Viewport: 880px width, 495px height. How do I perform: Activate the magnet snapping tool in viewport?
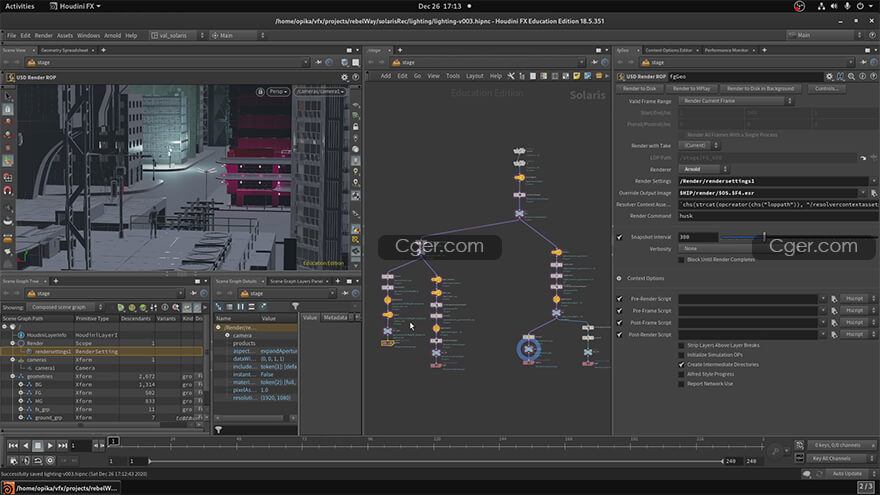click(x=8, y=190)
